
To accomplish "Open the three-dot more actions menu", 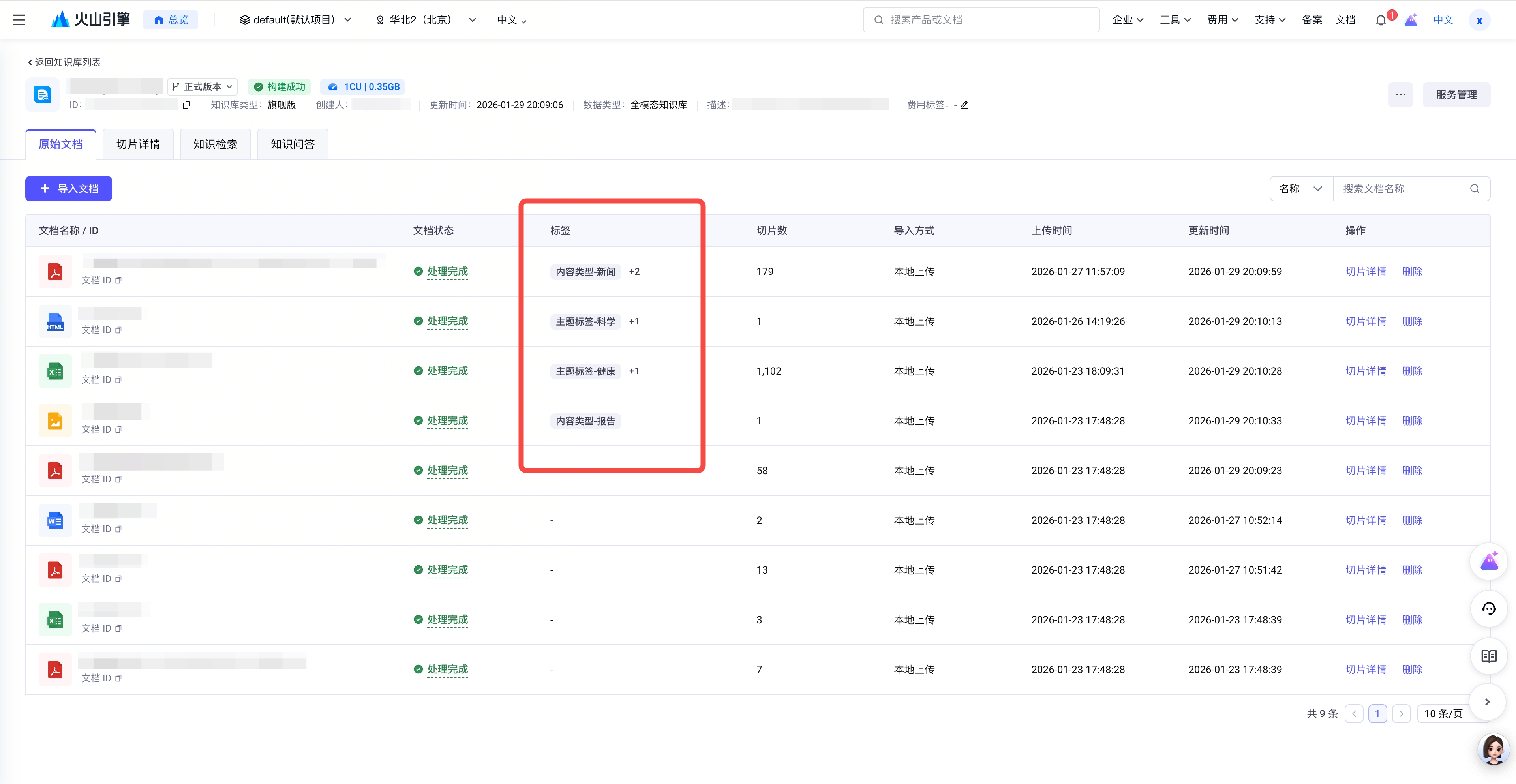I will pyautogui.click(x=1400, y=95).
